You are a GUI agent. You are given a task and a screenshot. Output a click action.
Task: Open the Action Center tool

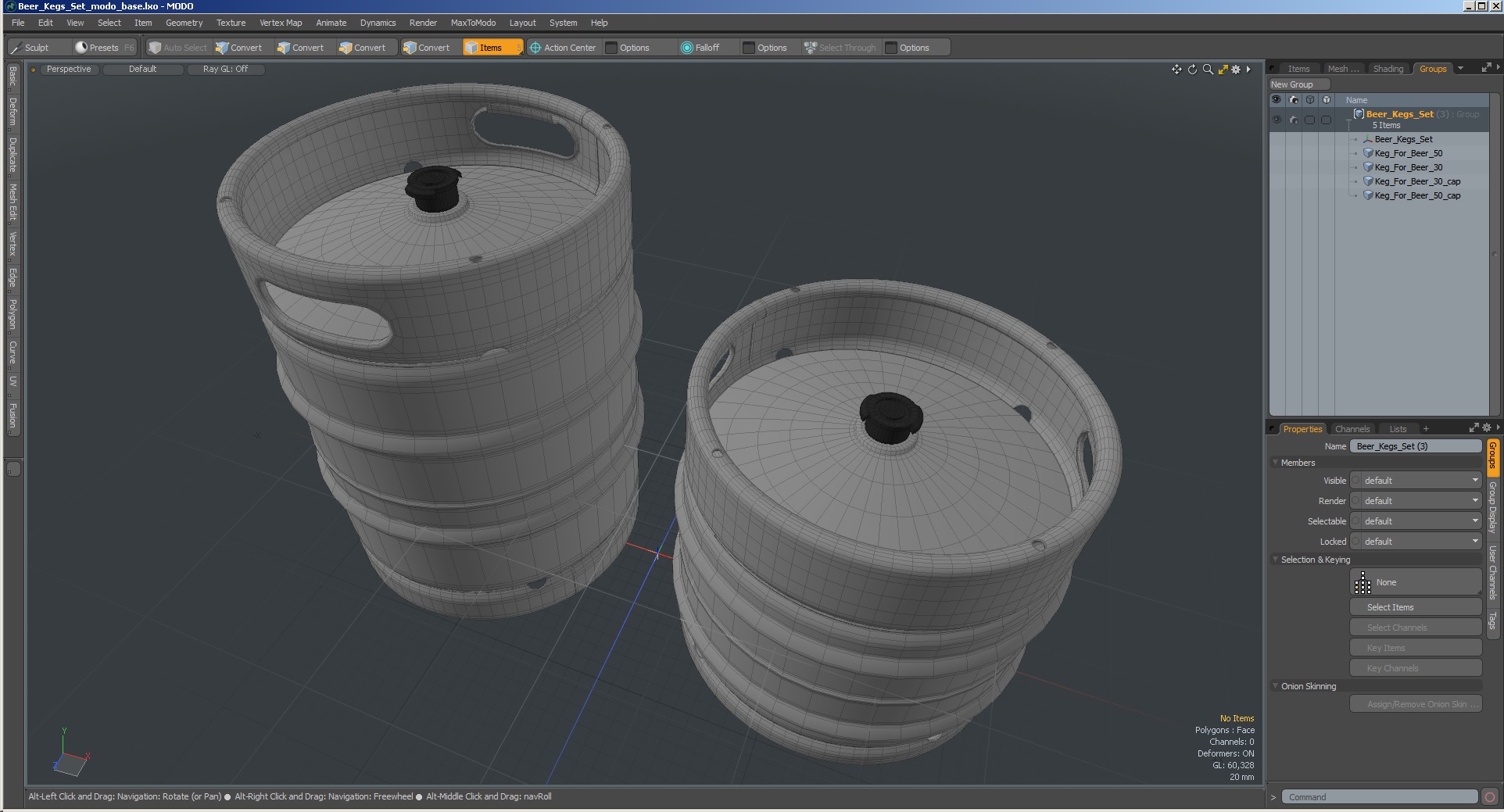(x=563, y=48)
